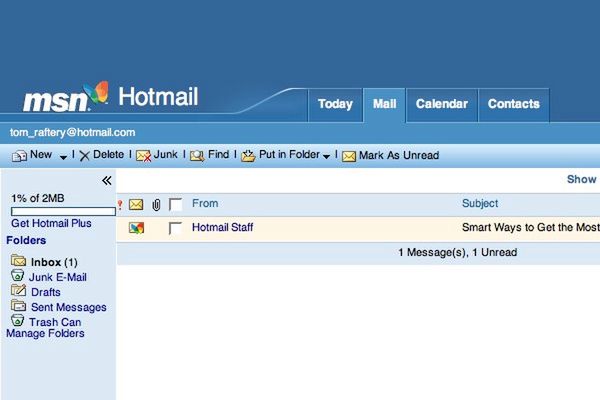The height and width of the screenshot is (400, 600).
Task: Open the Trash Can folder link
Action: (x=55, y=322)
